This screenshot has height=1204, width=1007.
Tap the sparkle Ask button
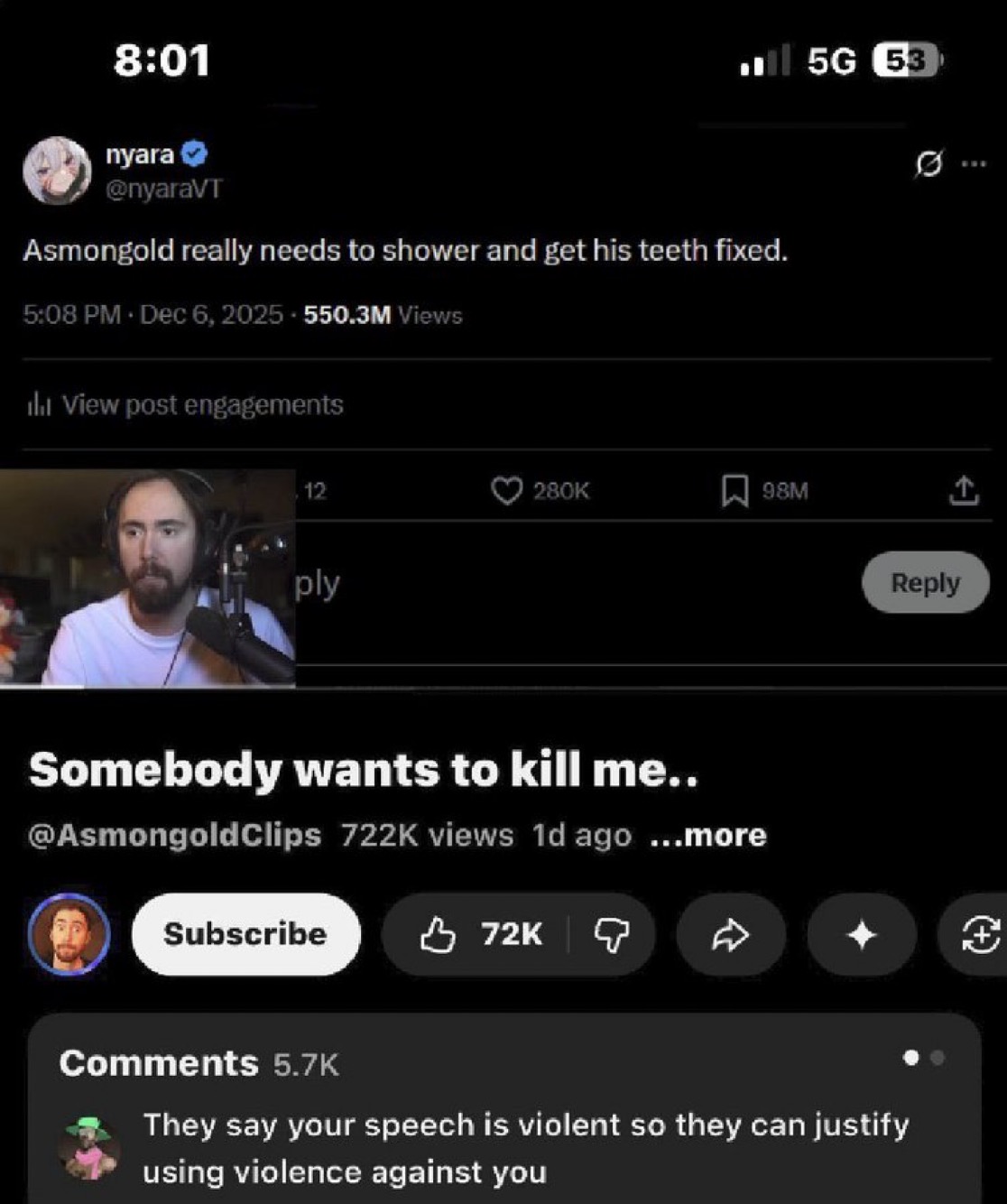[x=862, y=935]
